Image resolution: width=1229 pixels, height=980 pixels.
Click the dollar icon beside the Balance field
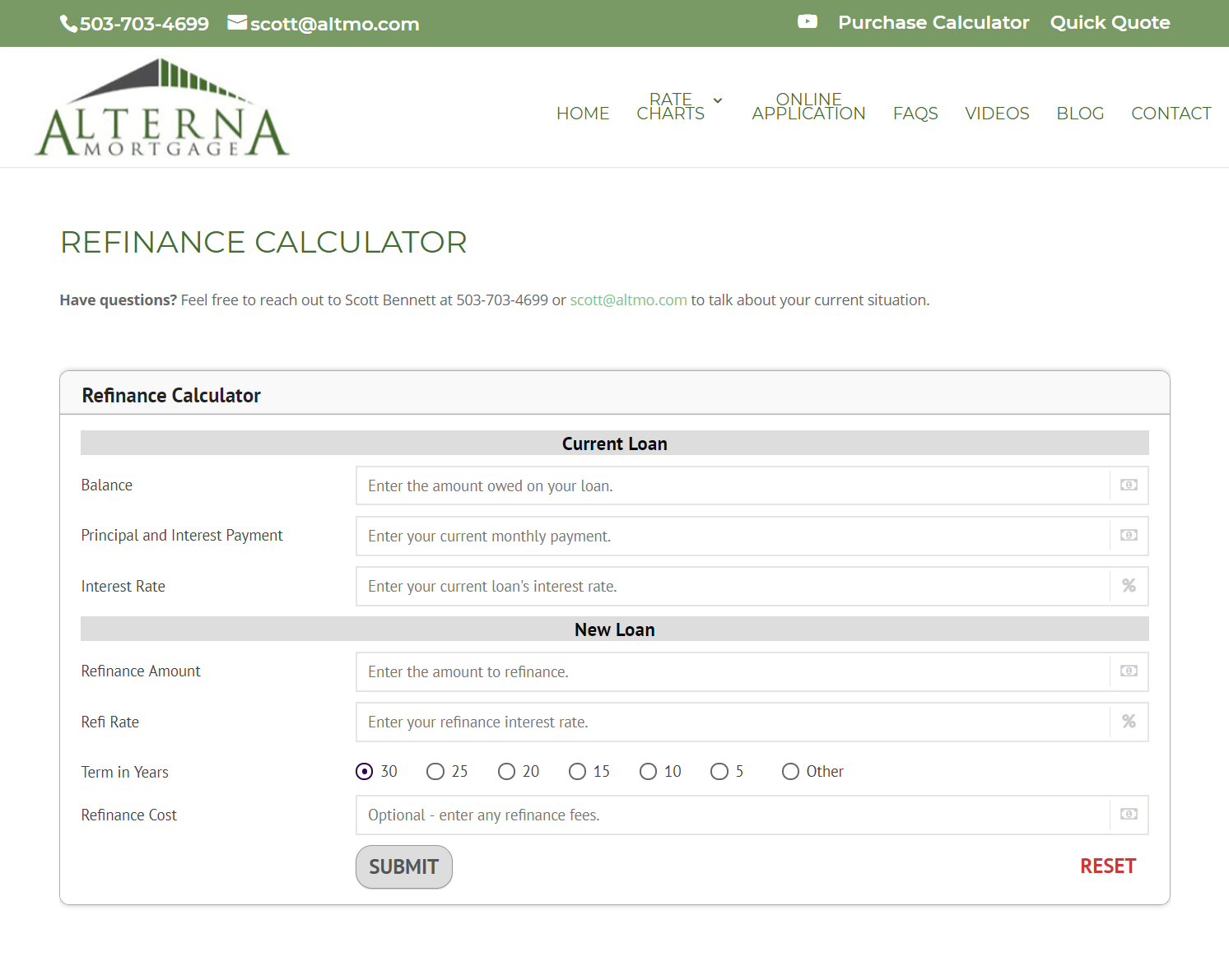click(1128, 485)
